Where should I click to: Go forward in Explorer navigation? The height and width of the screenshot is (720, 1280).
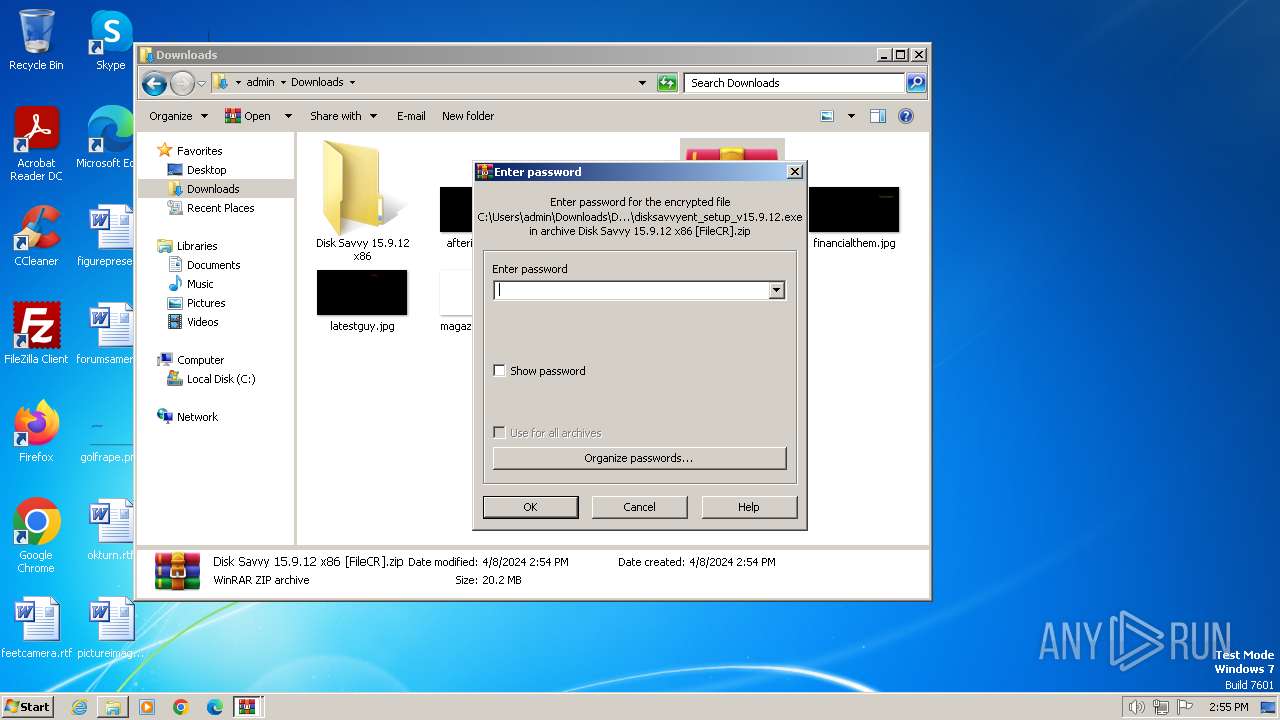(182, 83)
